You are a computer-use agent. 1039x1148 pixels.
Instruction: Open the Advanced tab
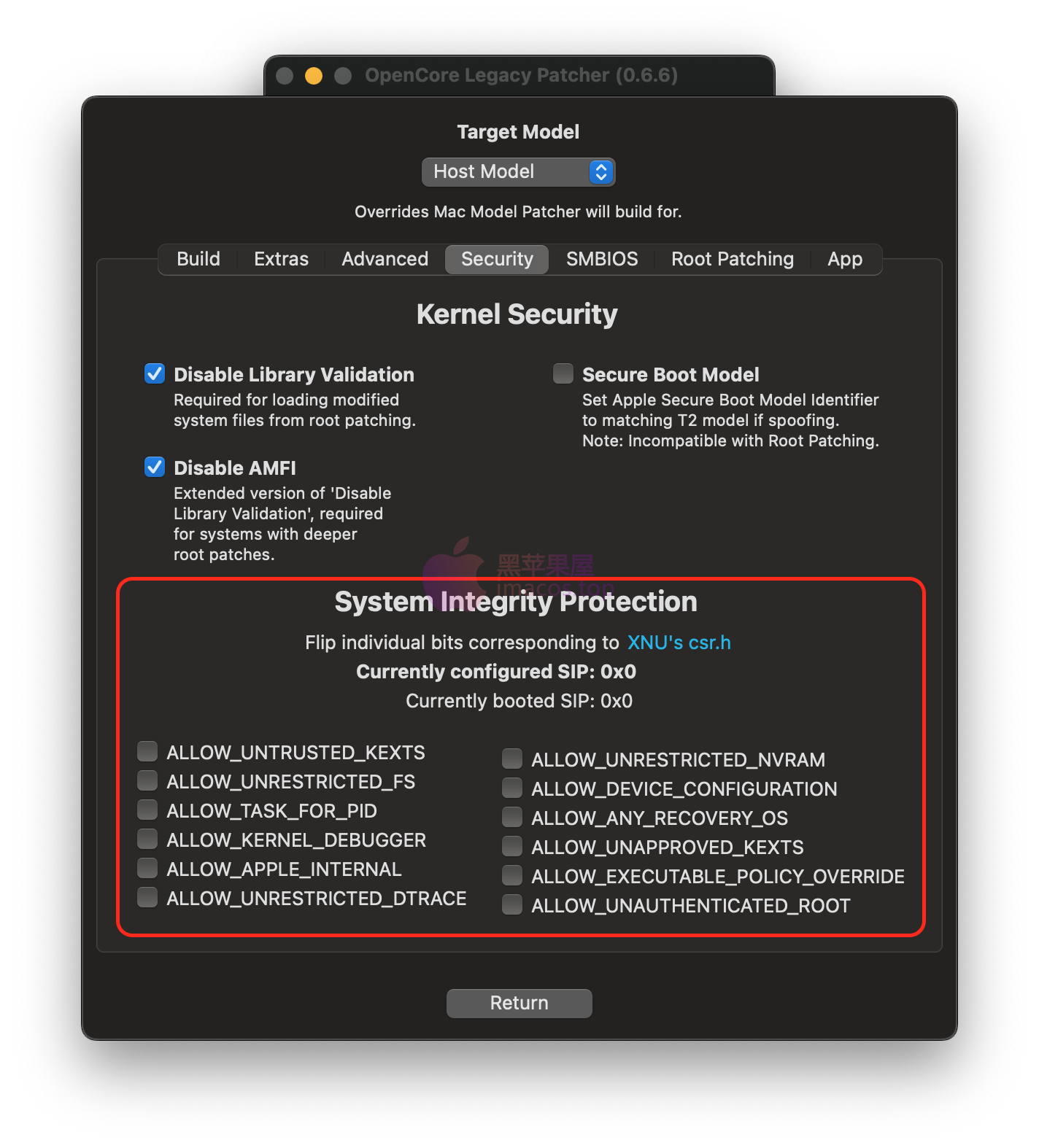point(385,259)
